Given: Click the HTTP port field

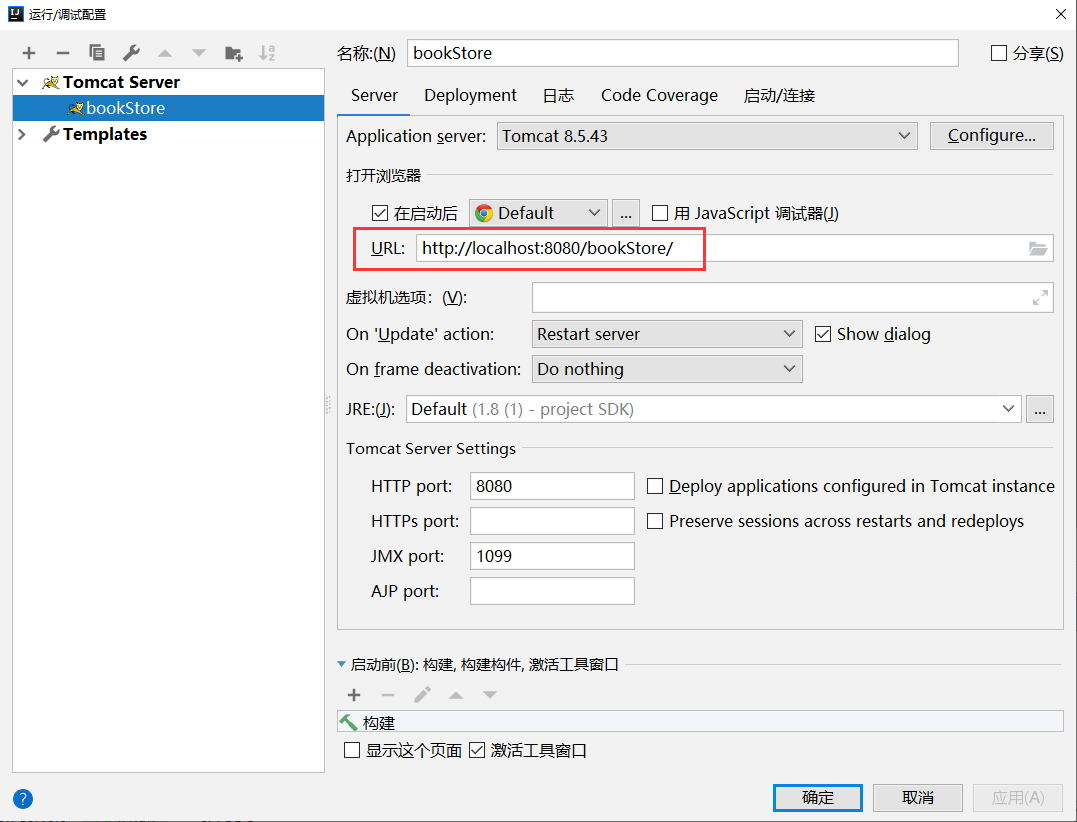Looking at the screenshot, I should pyautogui.click(x=552, y=486).
